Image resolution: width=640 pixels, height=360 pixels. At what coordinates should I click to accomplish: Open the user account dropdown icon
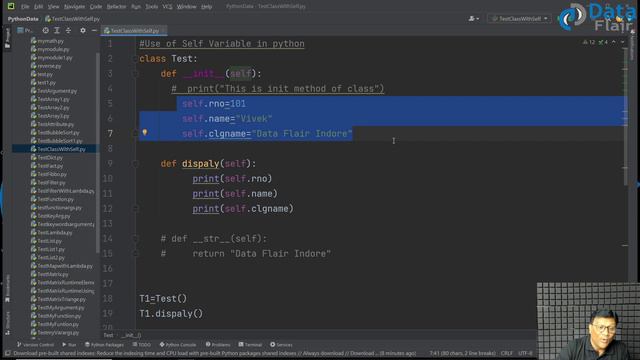coord(474,19)
